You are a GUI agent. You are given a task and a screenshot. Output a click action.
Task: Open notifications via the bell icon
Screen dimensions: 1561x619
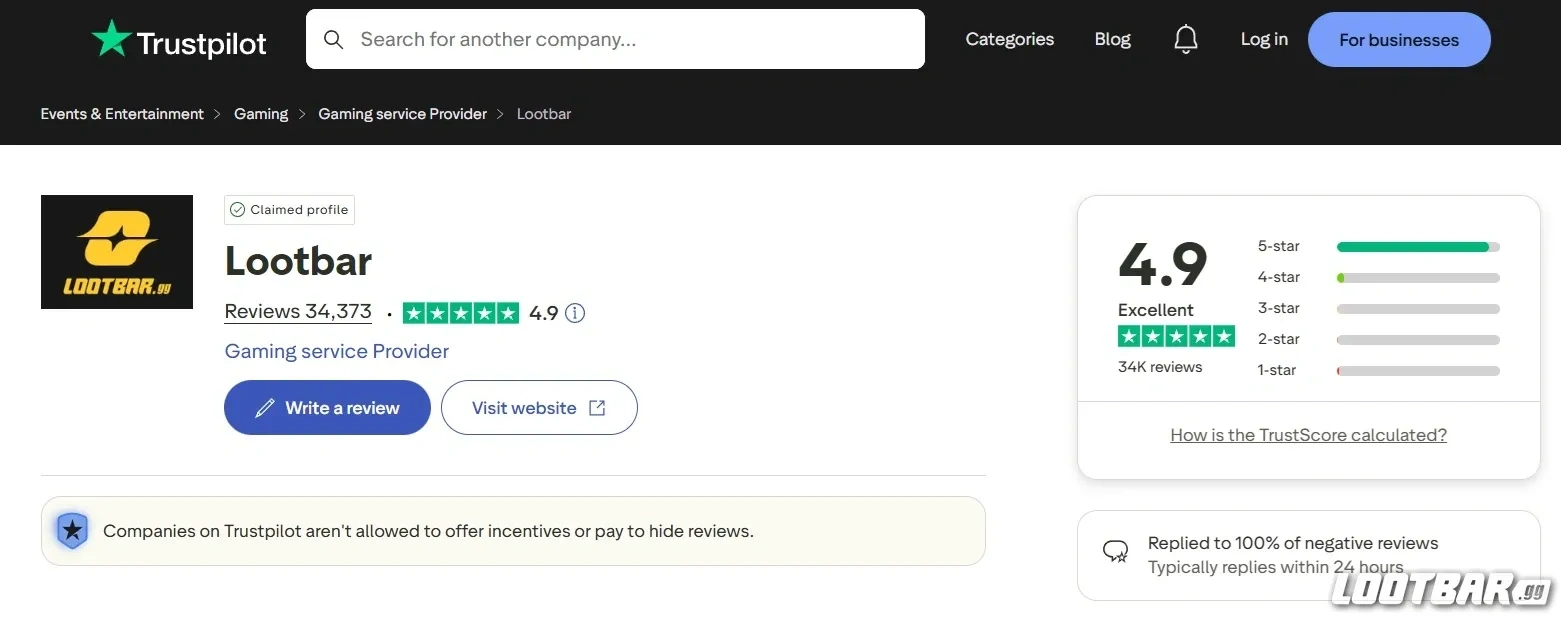1186,39
